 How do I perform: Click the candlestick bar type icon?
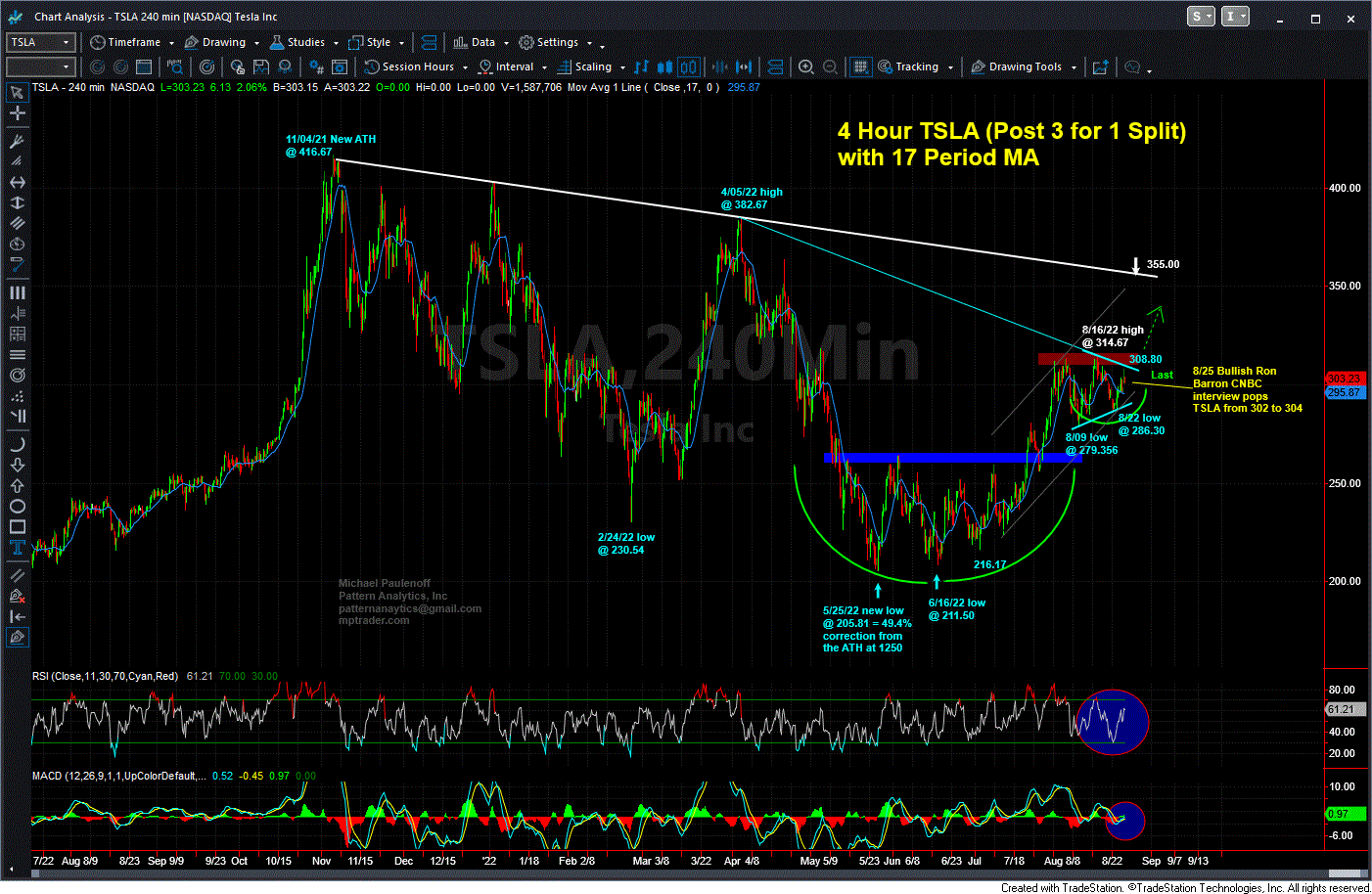pos(664,67)
